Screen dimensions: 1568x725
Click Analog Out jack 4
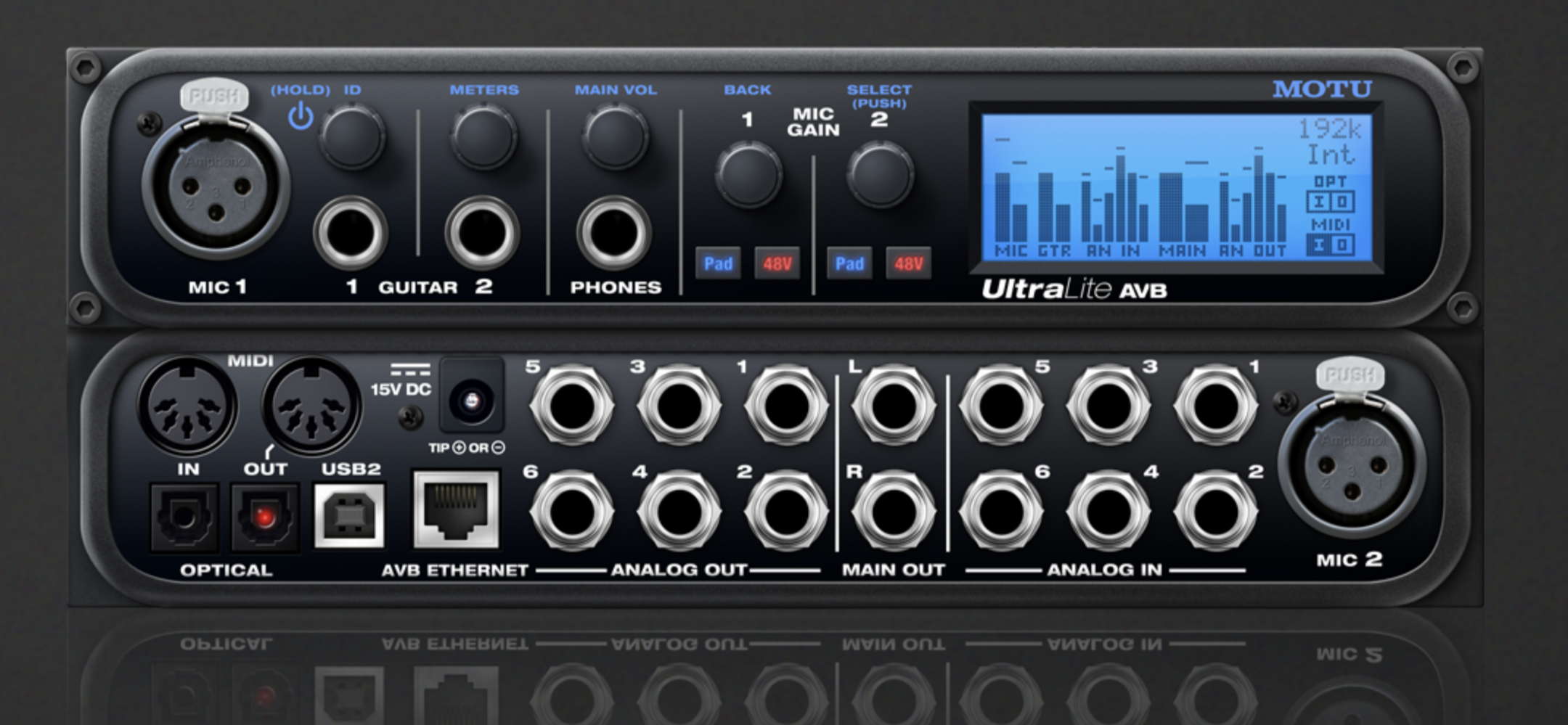coord(679,512)
